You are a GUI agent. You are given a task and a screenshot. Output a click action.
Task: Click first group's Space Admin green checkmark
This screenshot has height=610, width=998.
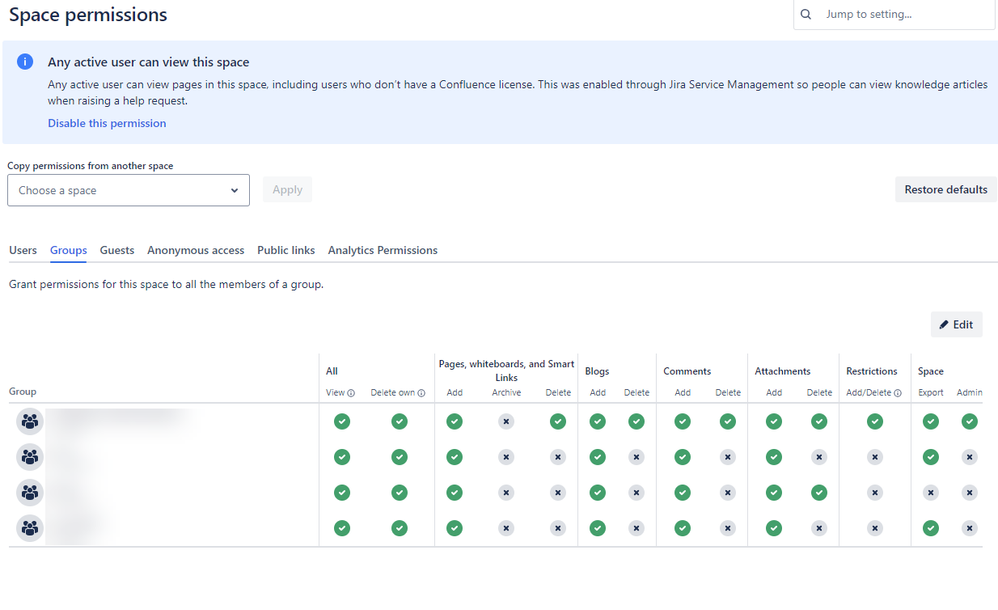coord(969,422)
